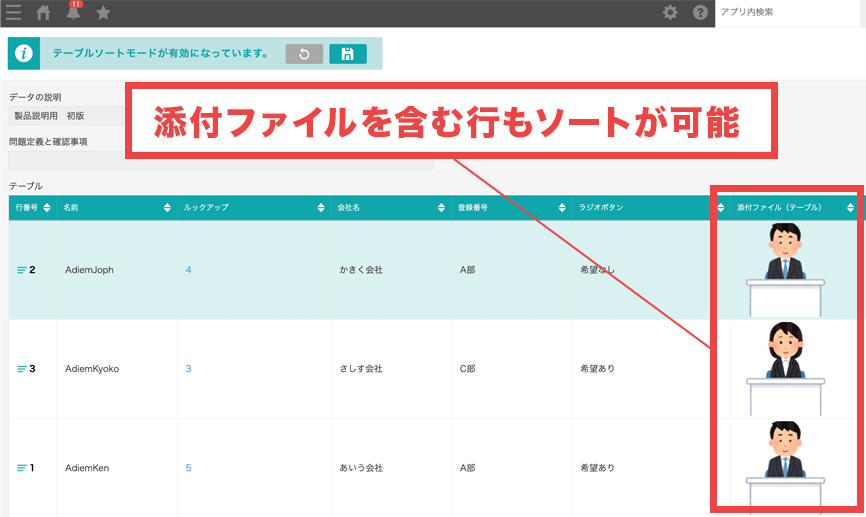This screenshot has height=517, width=866.
Task: Open the favorites star icon
Action: point(103,13)
